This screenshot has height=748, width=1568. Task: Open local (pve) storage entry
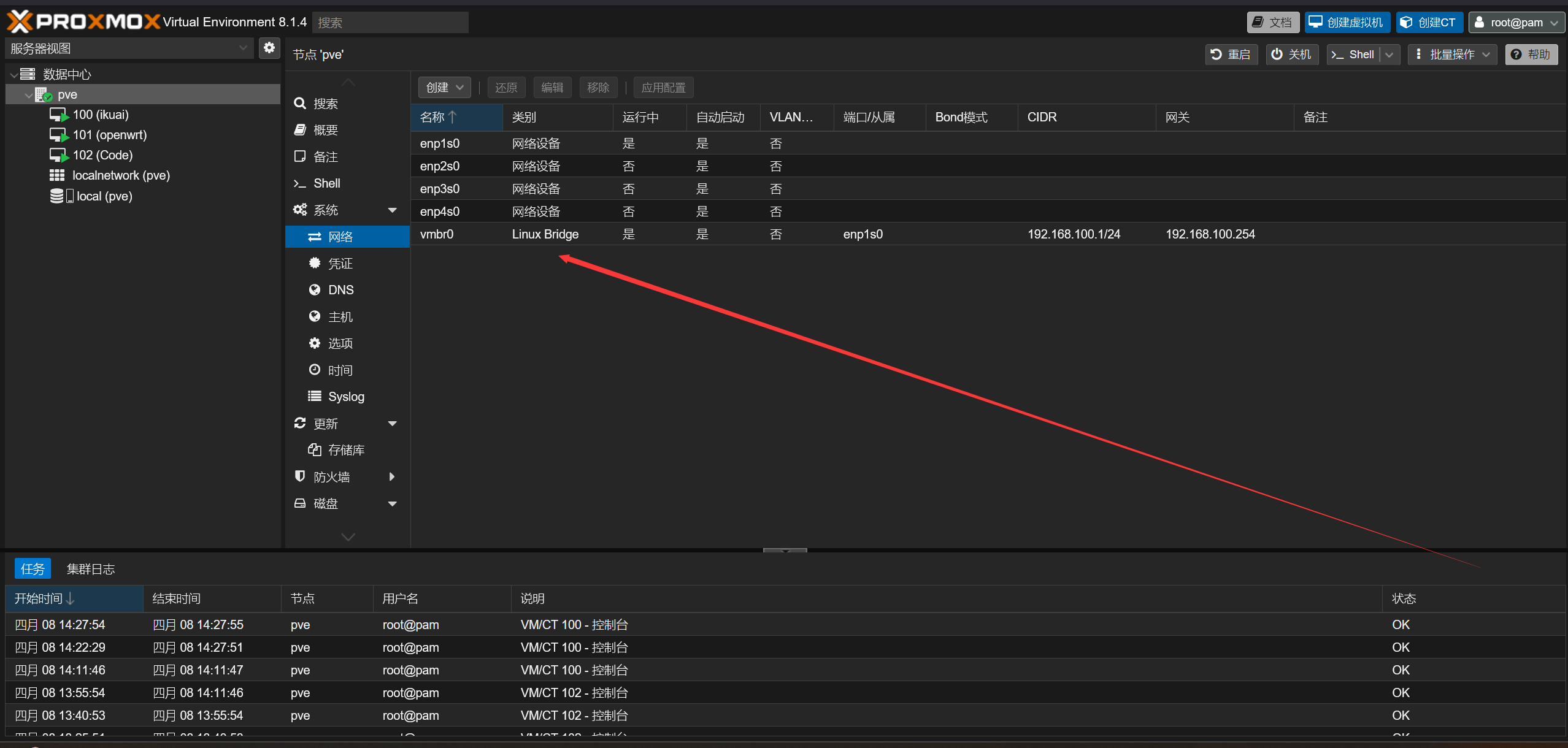tap(104, 196)
